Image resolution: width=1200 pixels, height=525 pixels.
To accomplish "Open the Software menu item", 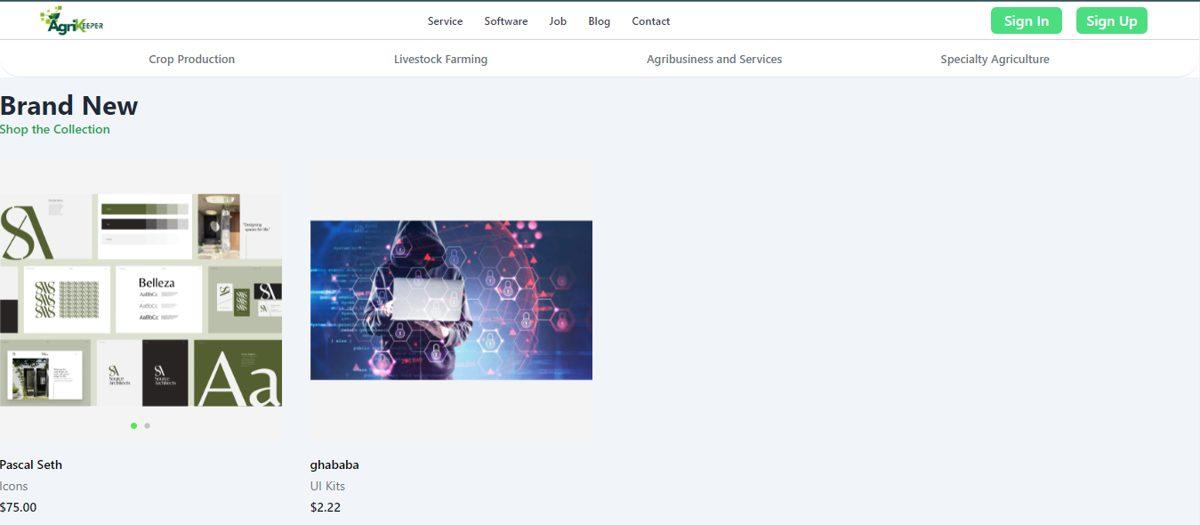I will pyautogui.click(x=506, y=21).
